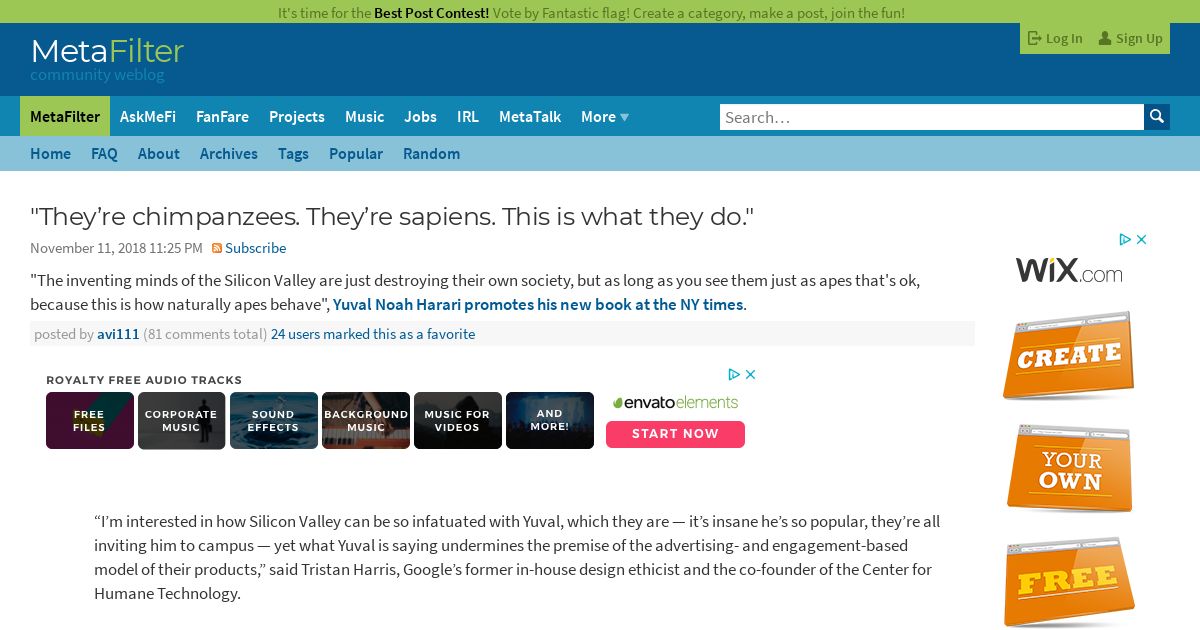Click the post title heading

(392, 217)
